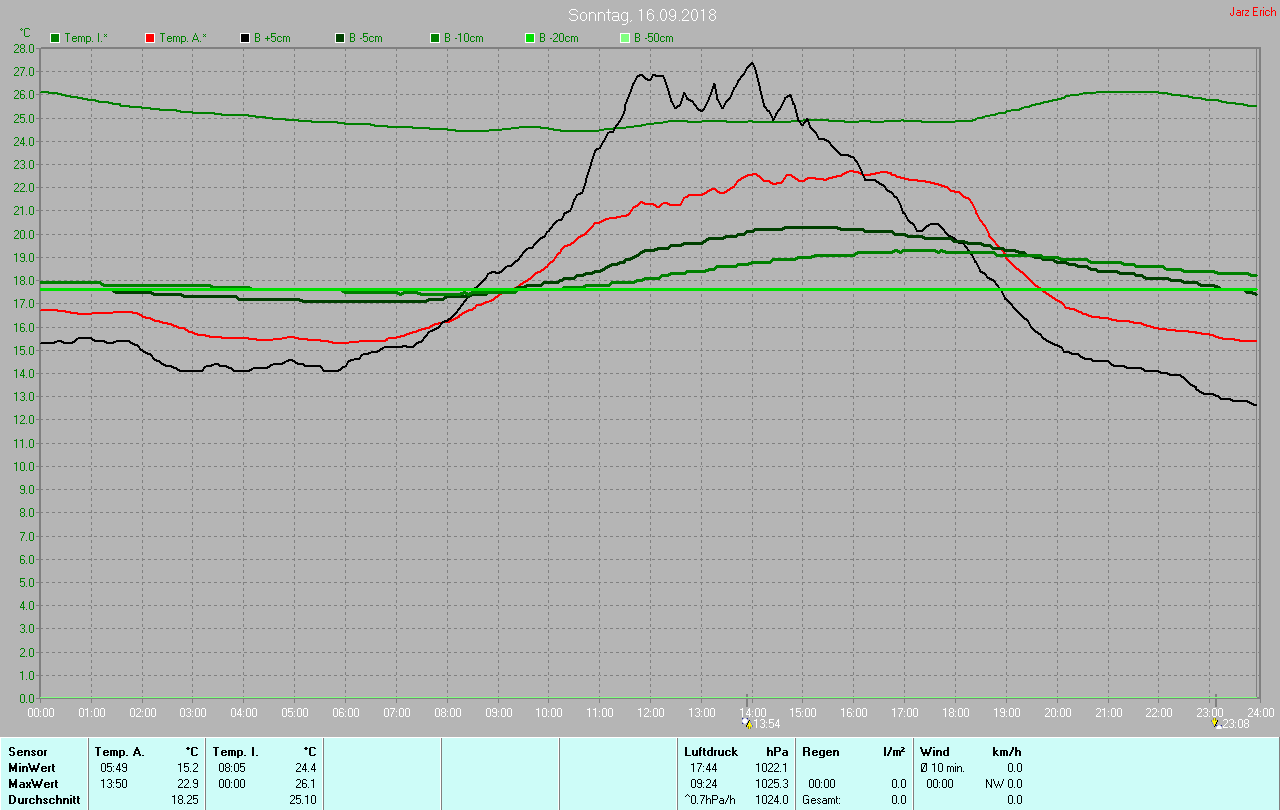The height and width of the screenshot is (810, 1280).
Task: Click the 'MinWert' row label
Action: (x=32, y=768)
